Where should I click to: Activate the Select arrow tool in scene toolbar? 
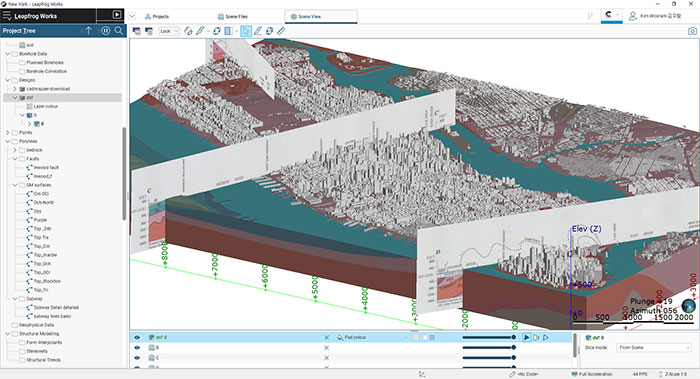pos(246,31)
